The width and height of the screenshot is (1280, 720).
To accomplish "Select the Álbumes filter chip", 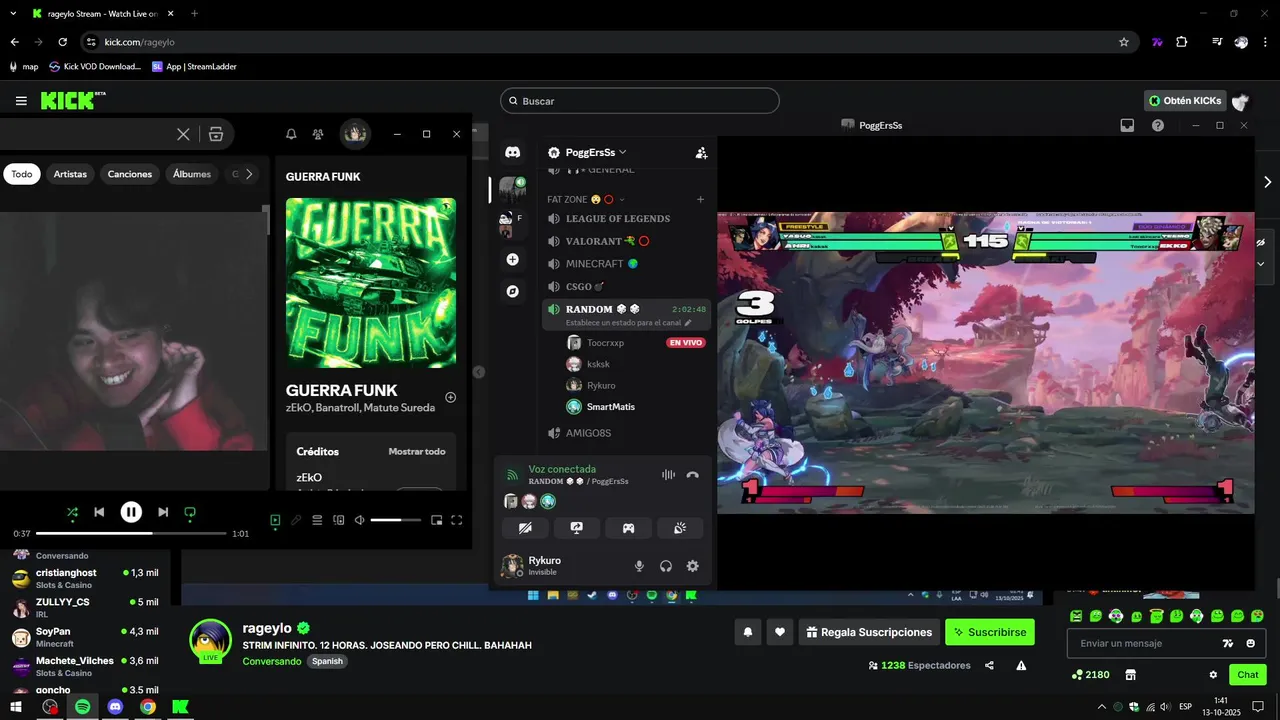I will (x=192, y=174).
